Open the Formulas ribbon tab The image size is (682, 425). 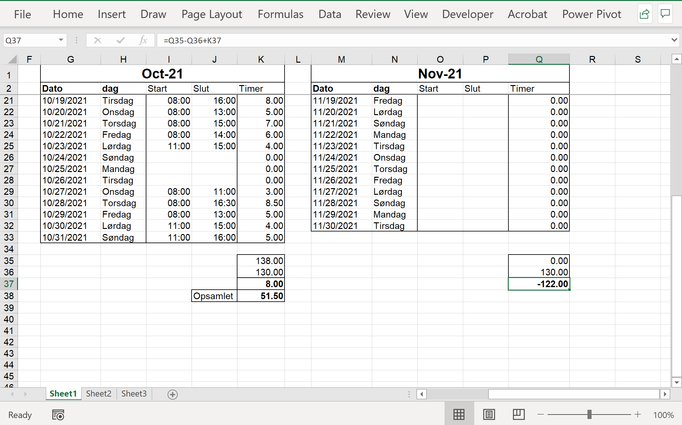[281, 14]
